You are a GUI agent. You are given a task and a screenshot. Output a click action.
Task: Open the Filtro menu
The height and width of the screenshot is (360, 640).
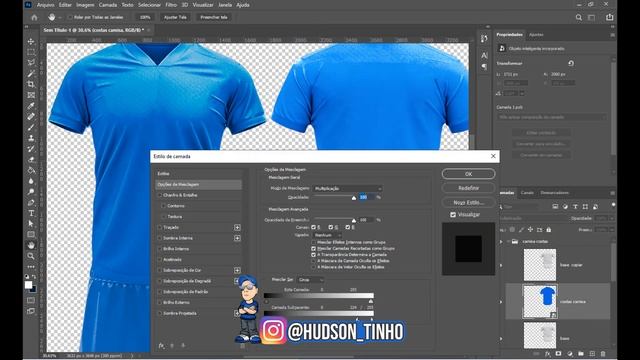click(x=171, y=5)
